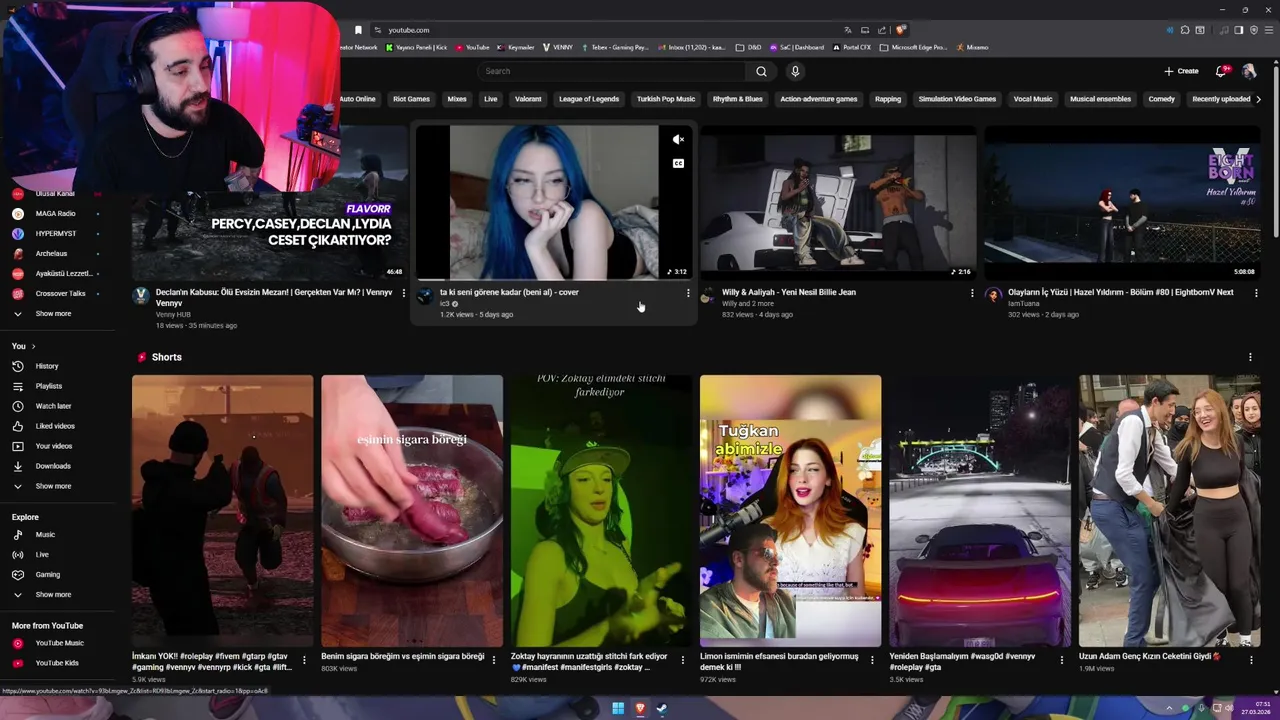
Task: Open the YouTube notifications bell
Action: [x=1220, y=71]
